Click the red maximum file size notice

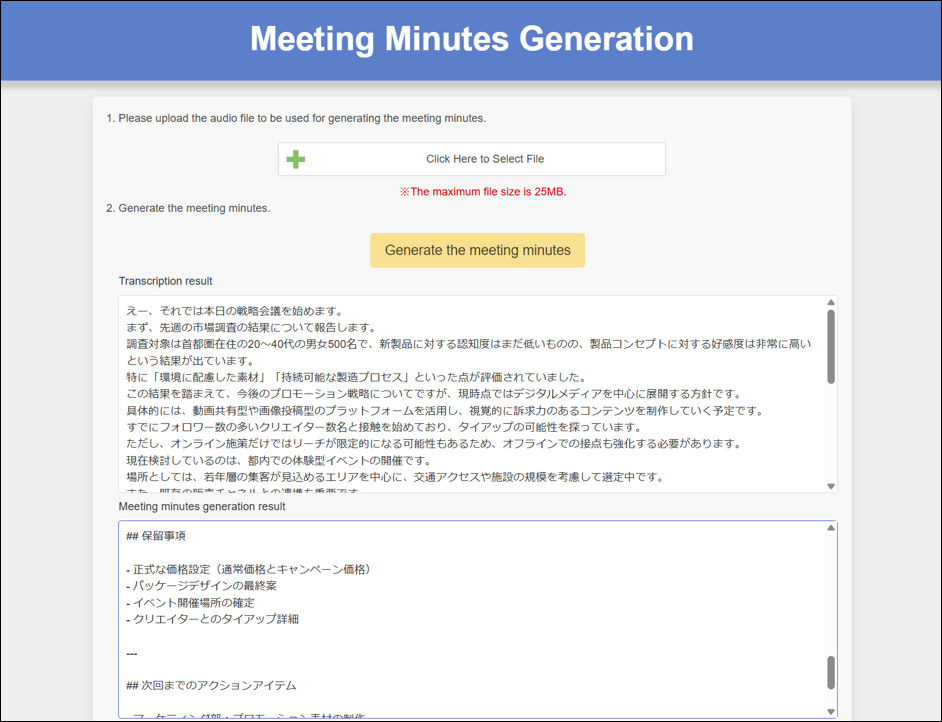coord(483,192)
